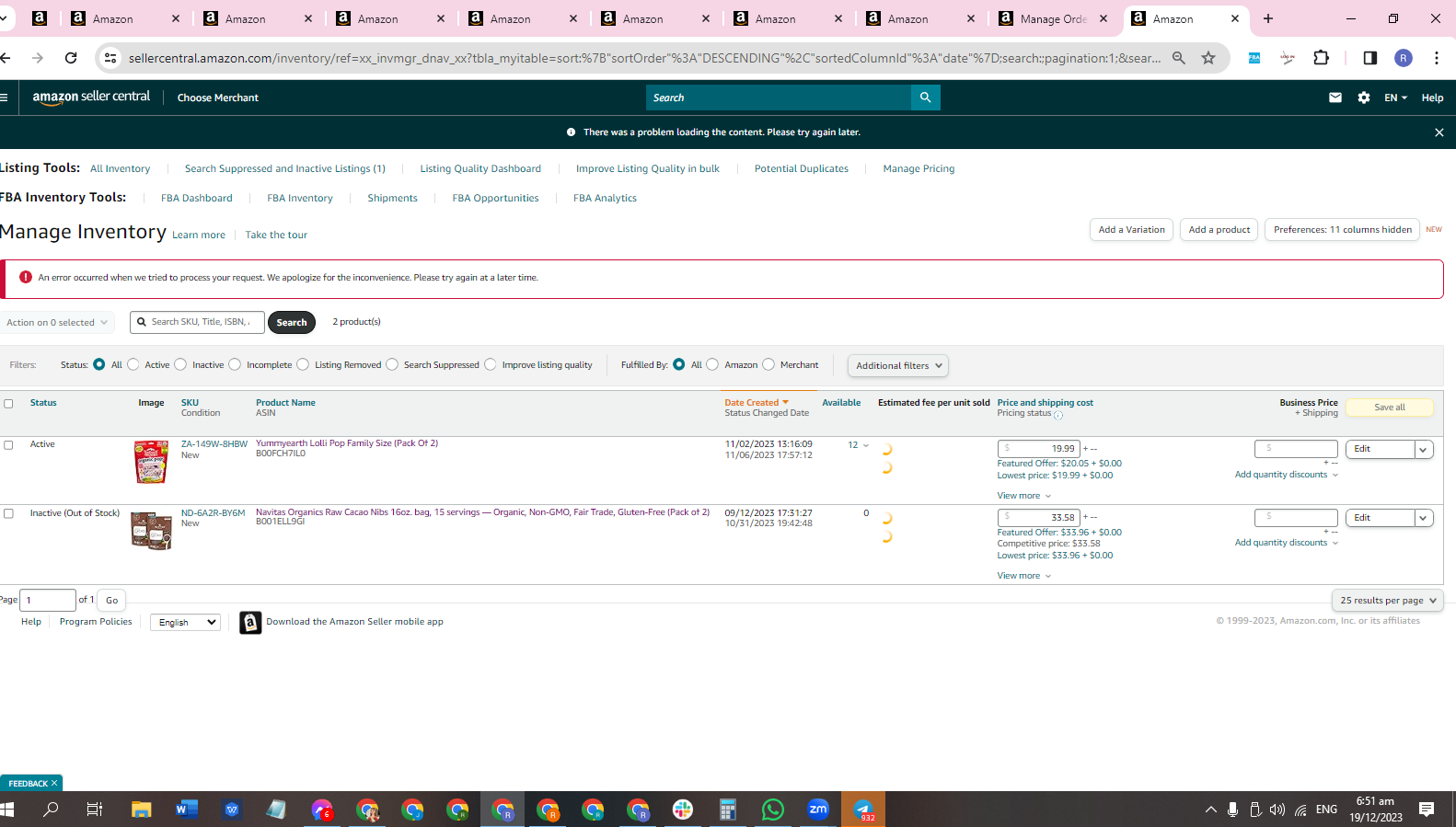Open the English language selector in footer
Screen dimensions: 1456x827
pyautogui.click(x=185, y=623)
